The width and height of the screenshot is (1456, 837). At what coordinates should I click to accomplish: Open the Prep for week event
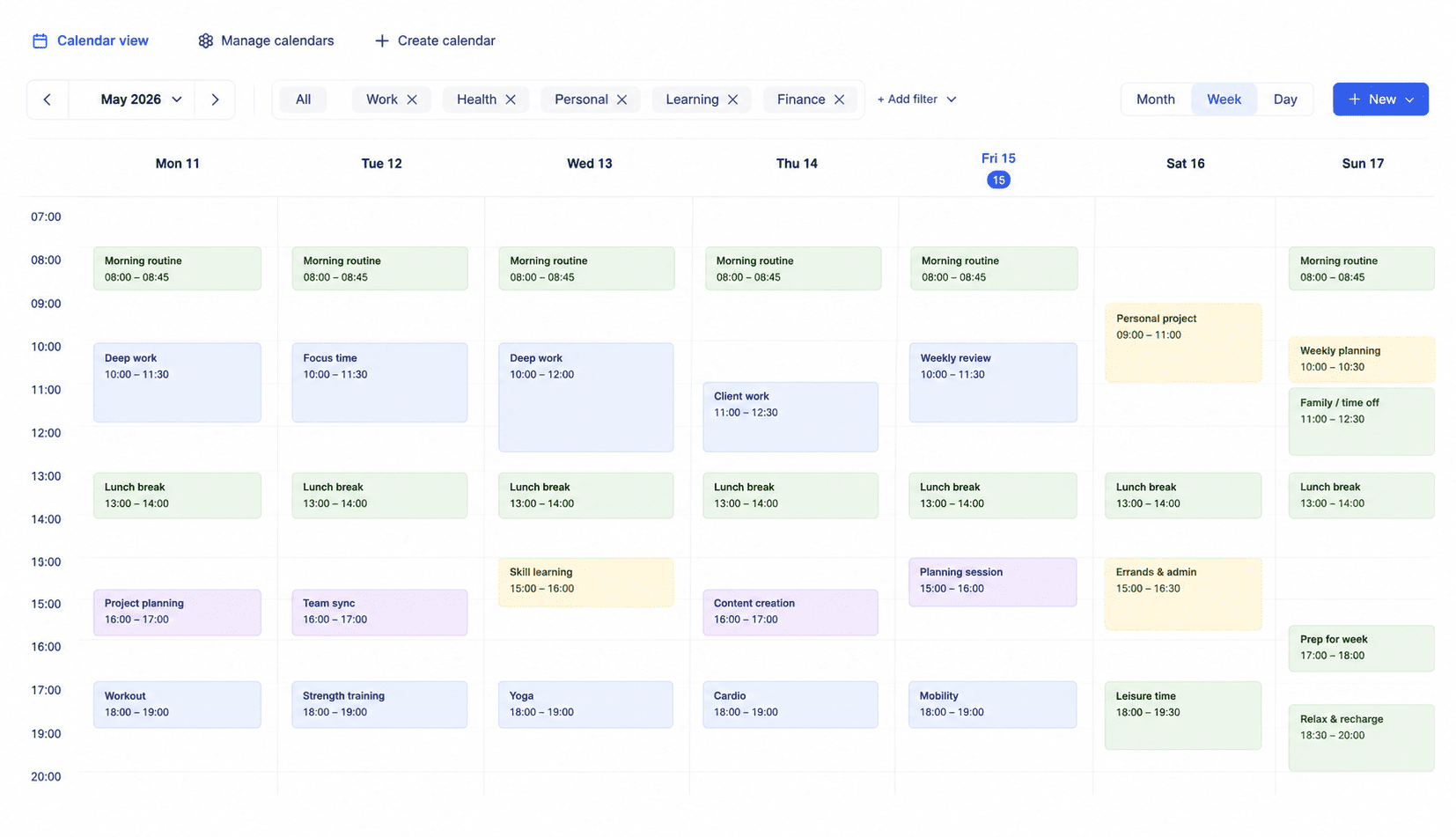[1361, 649]
